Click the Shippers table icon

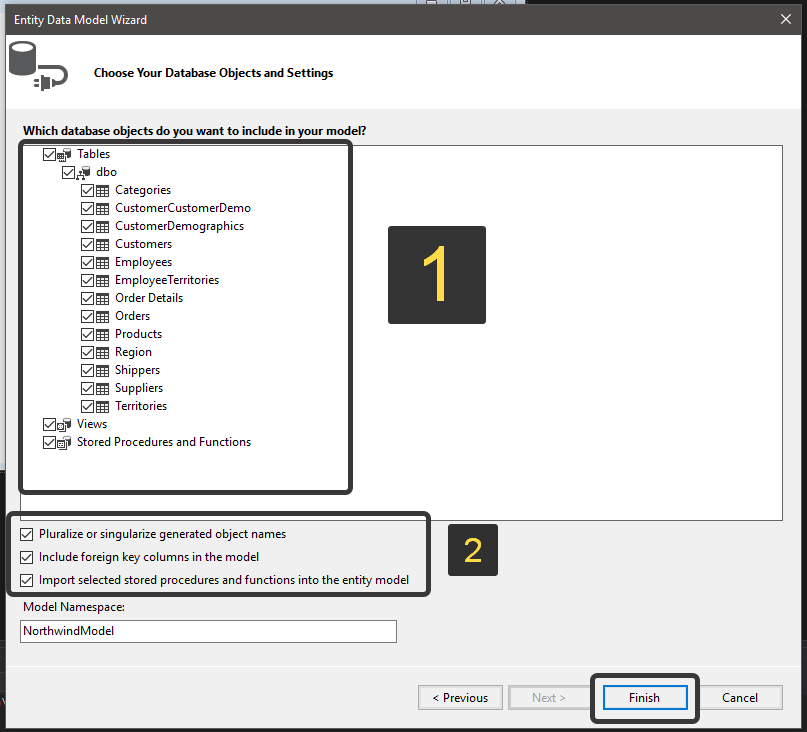[102, 371]
